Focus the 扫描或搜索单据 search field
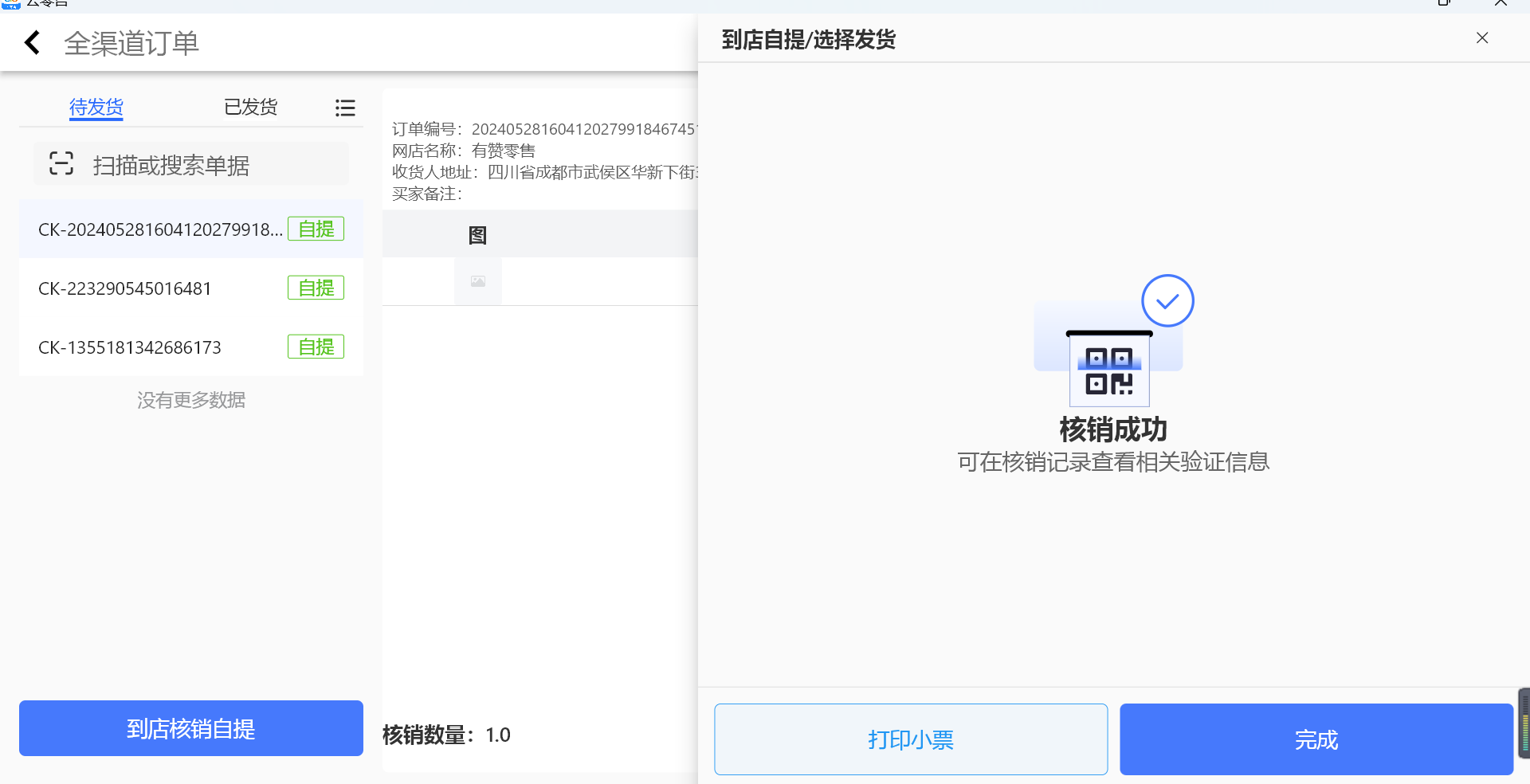 point(191,164)
